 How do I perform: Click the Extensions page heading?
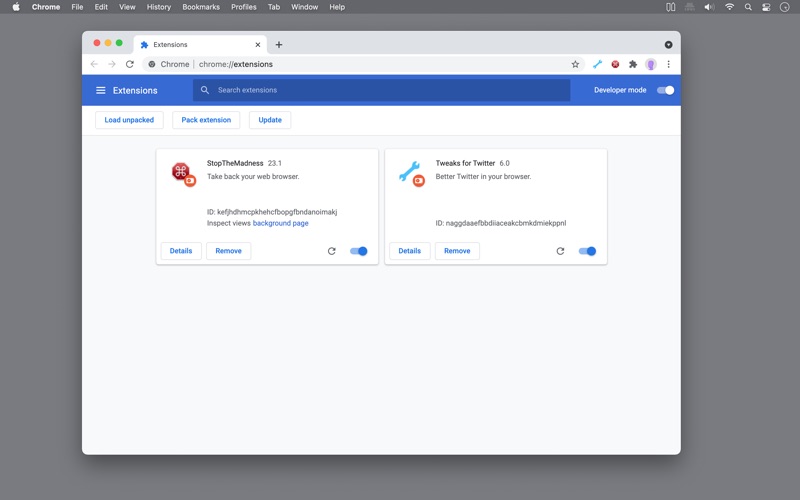coord(135,90)
